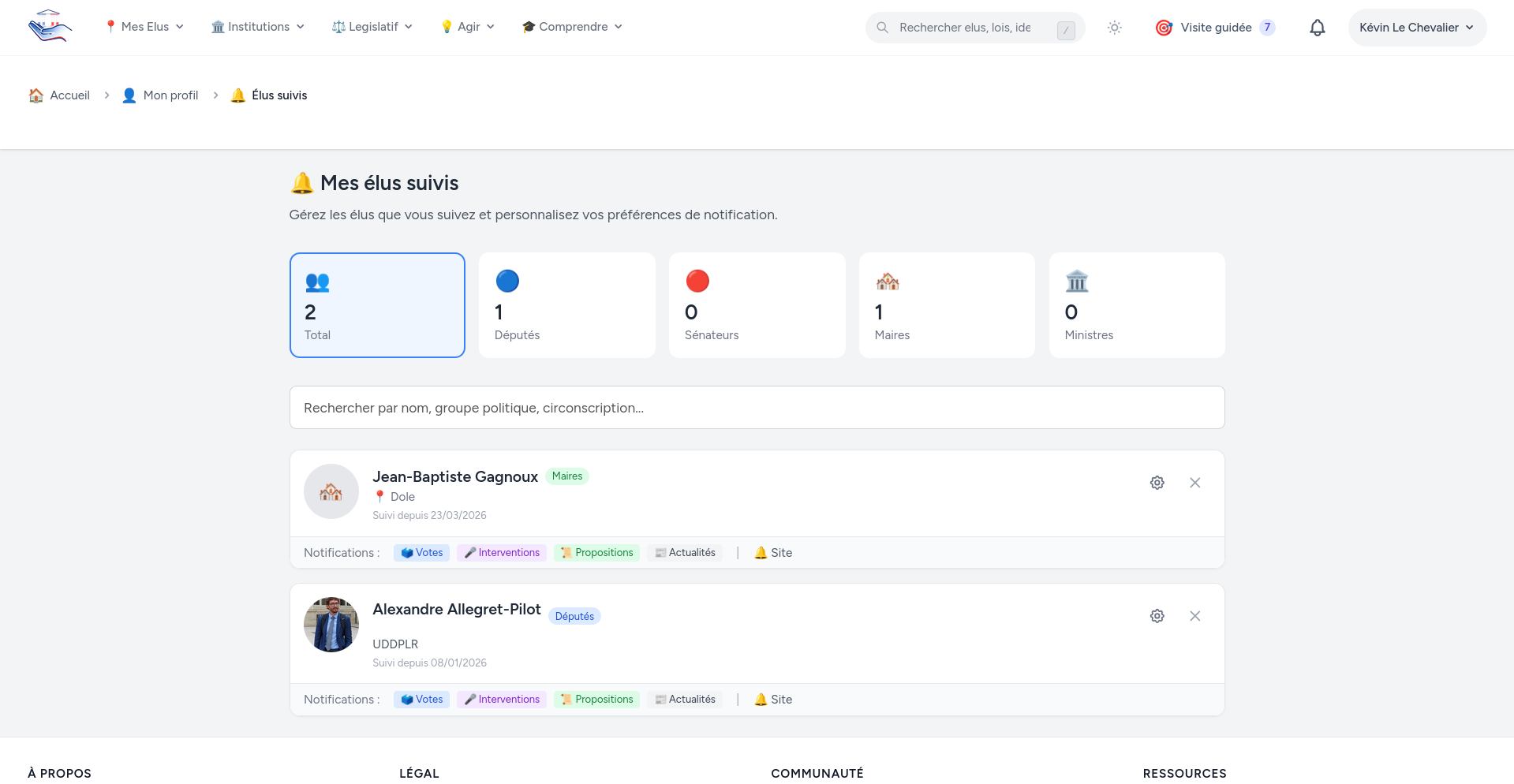Click the search by name, political group field
Image resolution: width=1514 pixels, height=784 pixels.
[757, 408]
